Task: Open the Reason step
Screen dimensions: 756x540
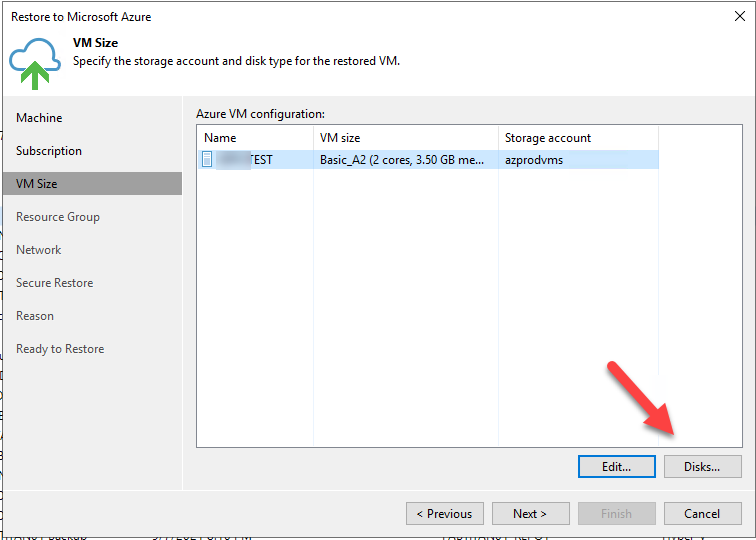Action: pyautogui.click(x=35, y=316)
